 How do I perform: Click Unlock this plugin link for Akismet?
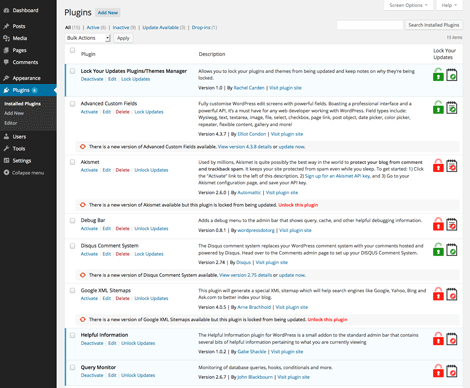tap(298, 205)
